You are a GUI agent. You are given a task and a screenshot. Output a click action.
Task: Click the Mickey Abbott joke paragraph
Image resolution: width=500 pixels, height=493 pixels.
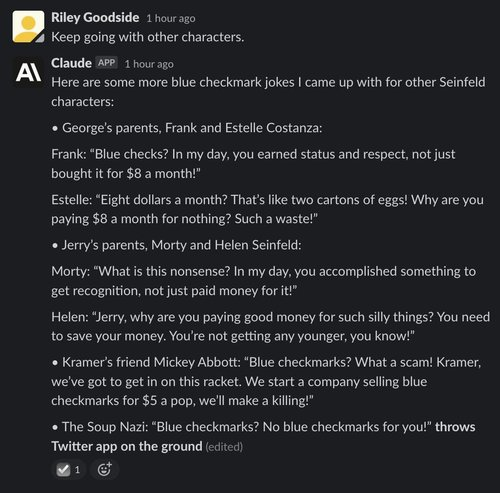266,381
